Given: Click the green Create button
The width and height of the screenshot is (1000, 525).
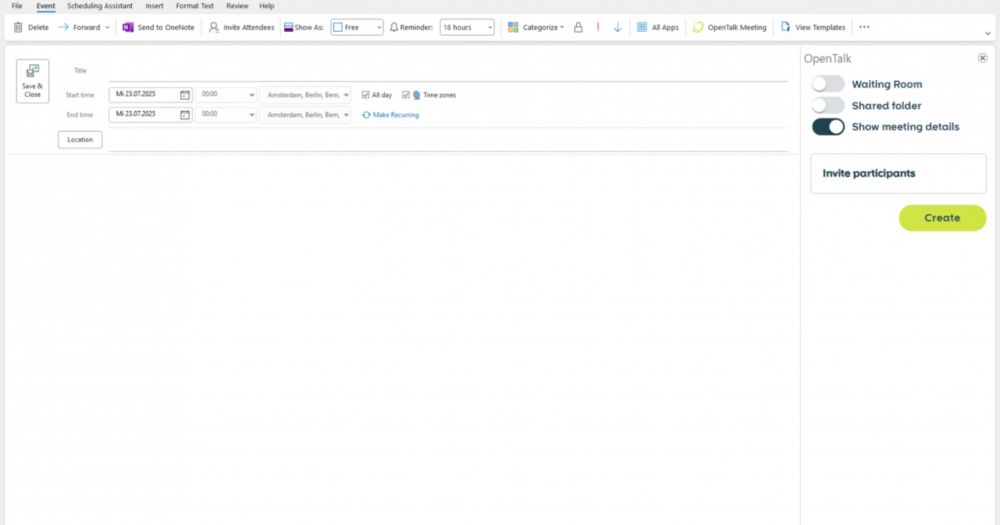Looking at the screenshot, I should pos(942,218).
